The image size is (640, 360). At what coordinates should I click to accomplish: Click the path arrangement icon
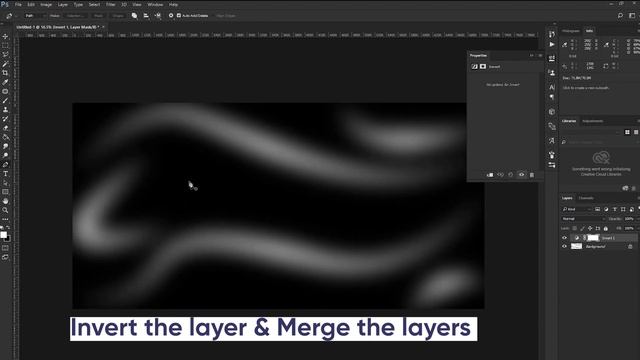pos(158,16)
